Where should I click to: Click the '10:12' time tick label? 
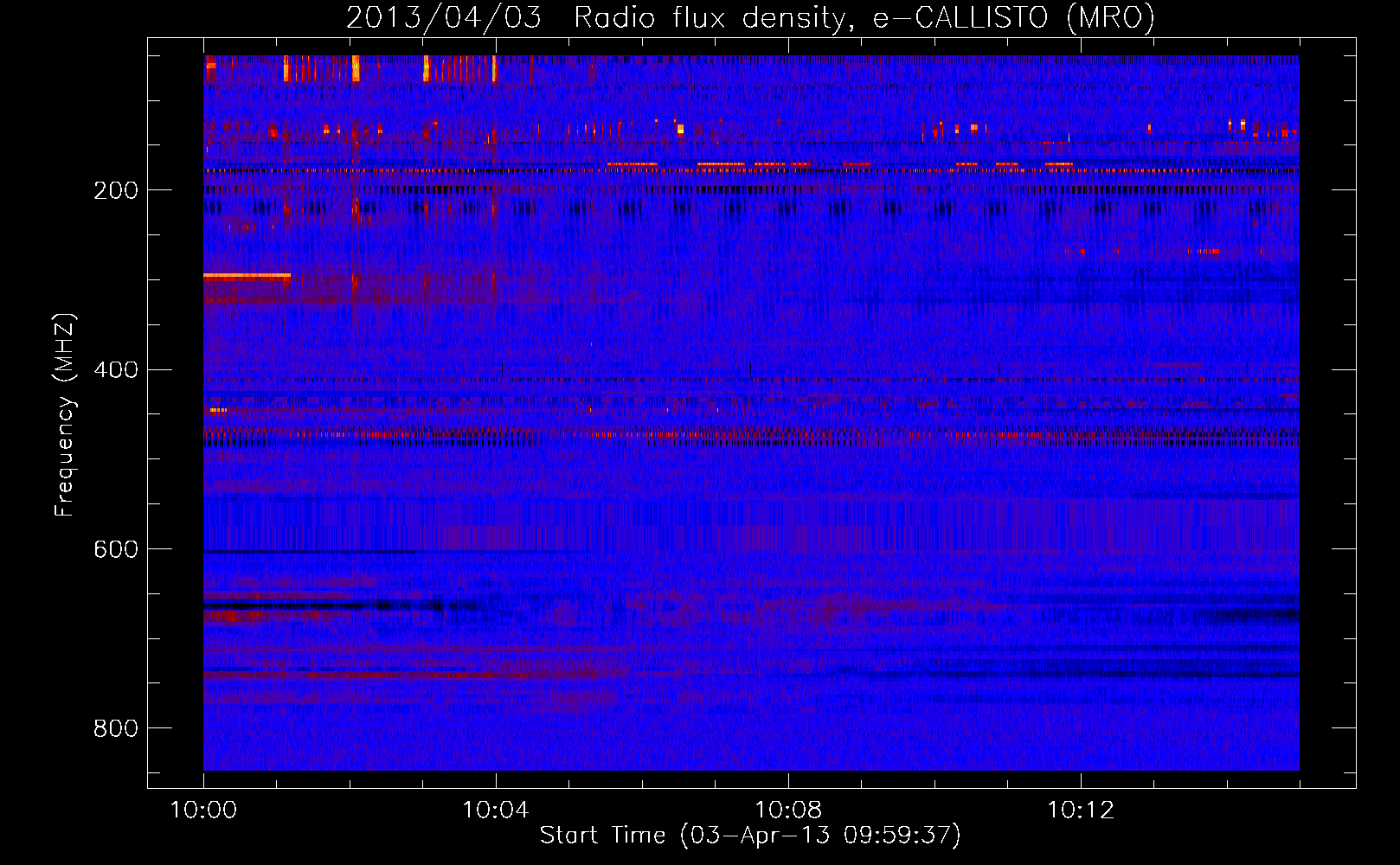click(1081, 811)
